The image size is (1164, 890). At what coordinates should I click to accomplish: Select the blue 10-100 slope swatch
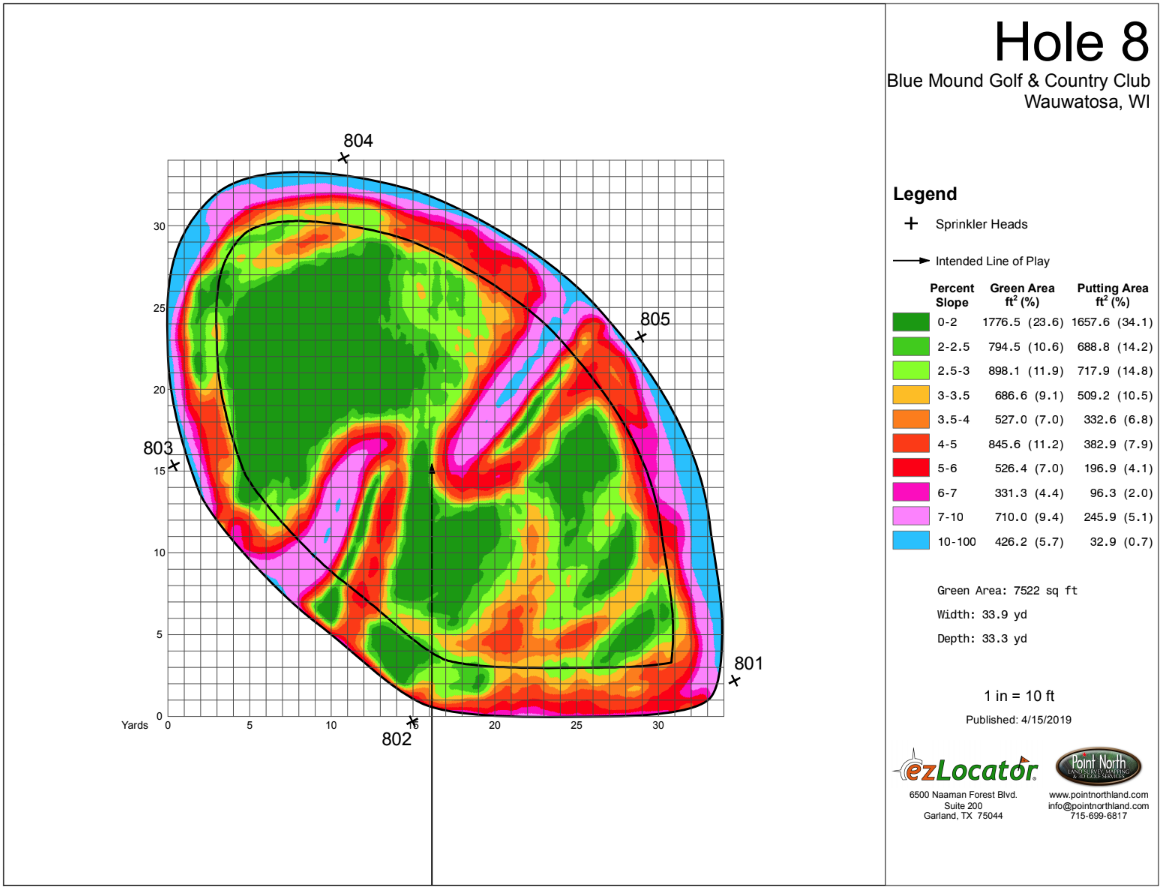[911, 541]
